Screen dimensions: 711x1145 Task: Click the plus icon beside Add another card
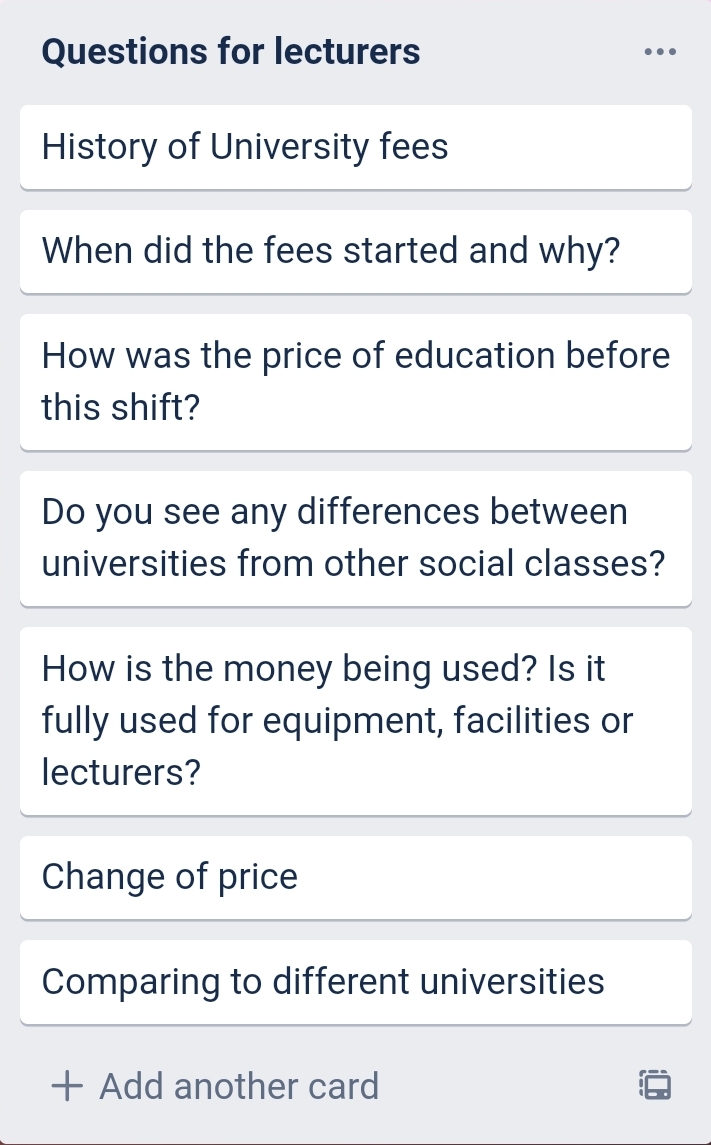coord(67,1086)
